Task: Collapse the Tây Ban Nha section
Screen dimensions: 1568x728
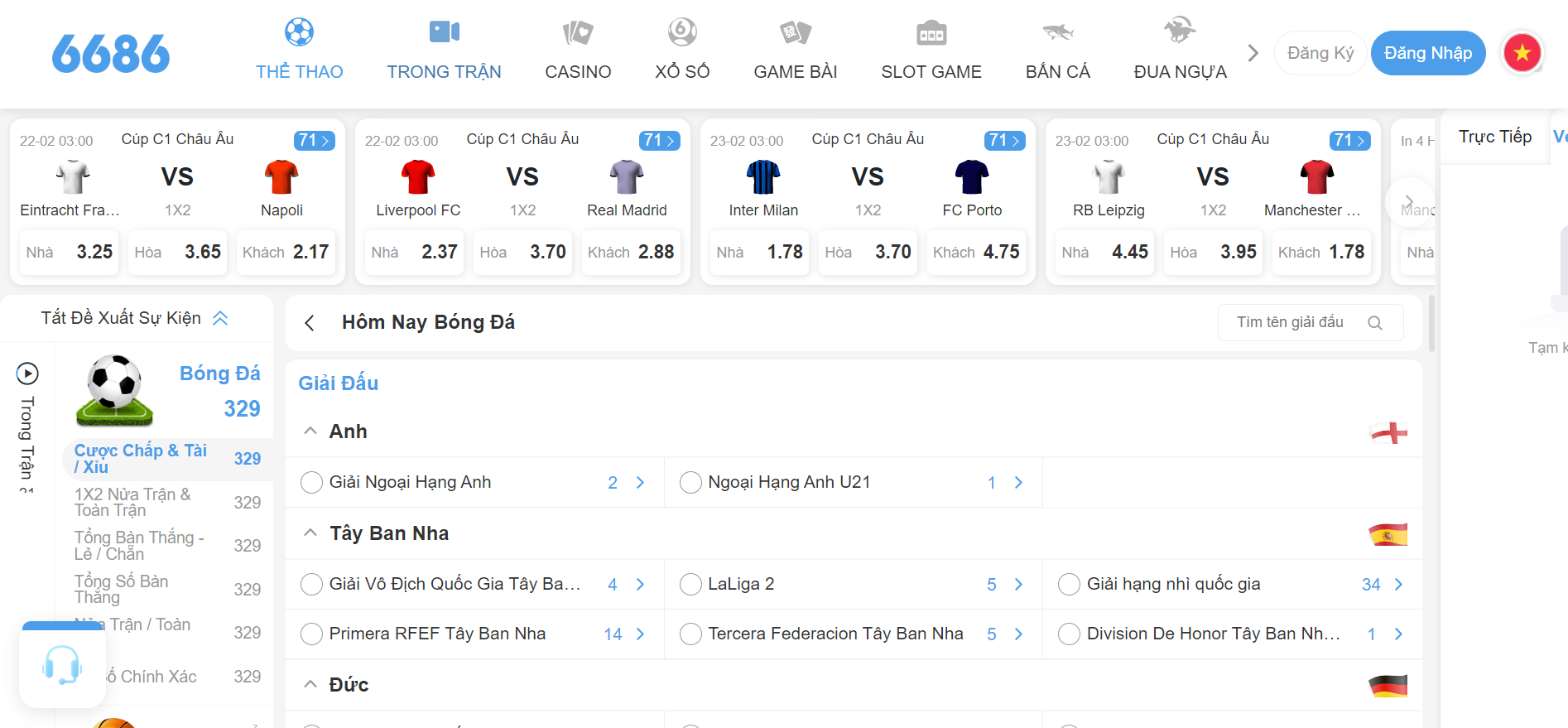Action: pos(310,533)
